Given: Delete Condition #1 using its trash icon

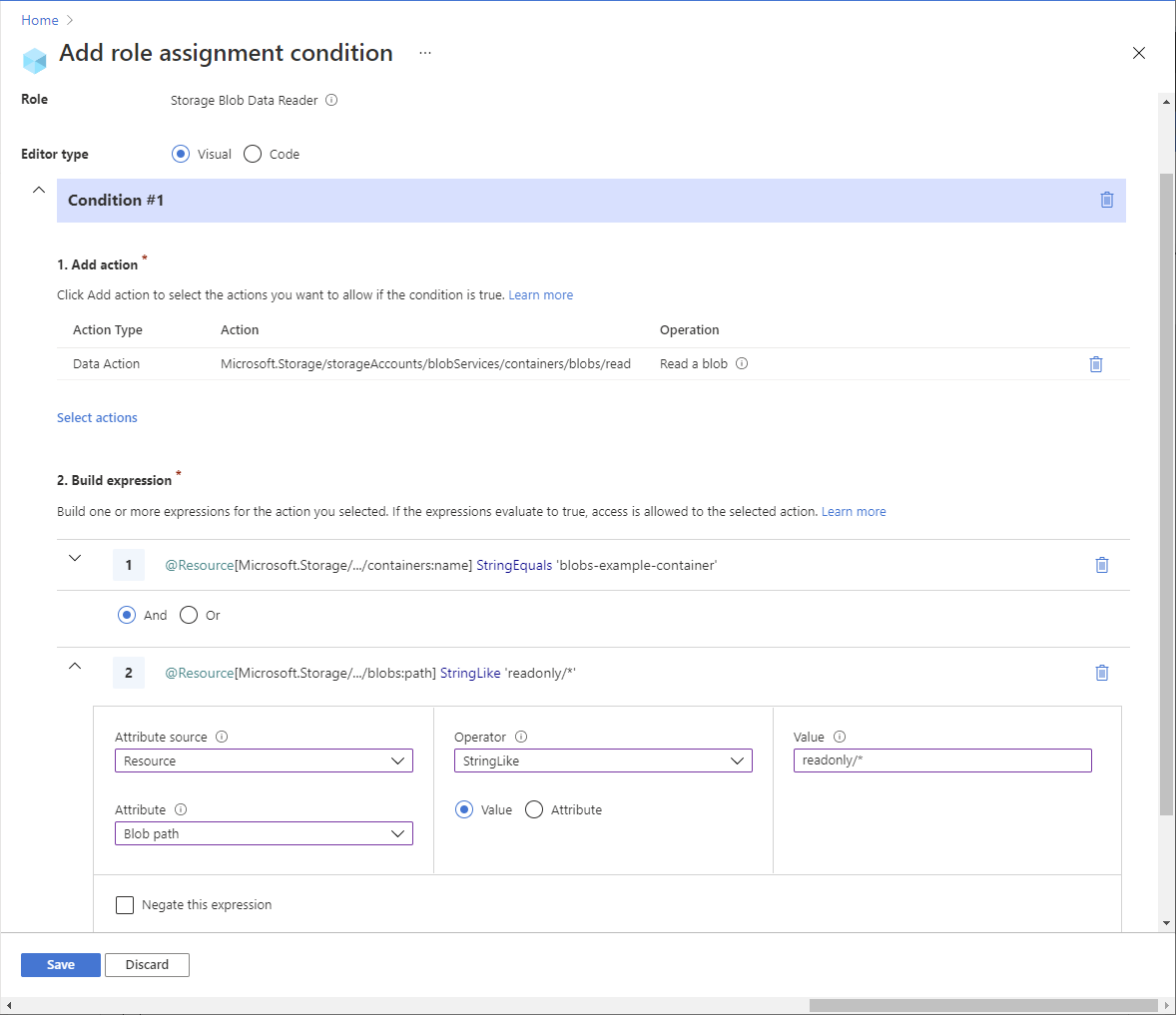Looking at the screenshot, I should tap(1106, 200).
